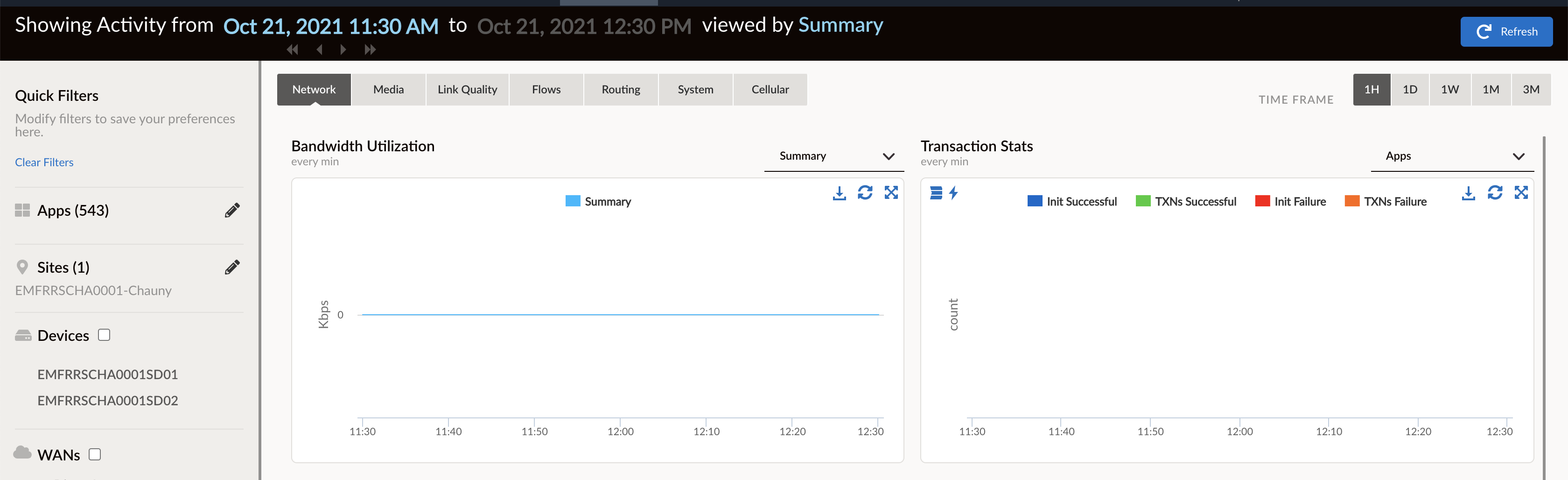Switch to the Link Quality tab
Image resolution: width=1568 pixels, height=480 pixels.
coord(467,90)
